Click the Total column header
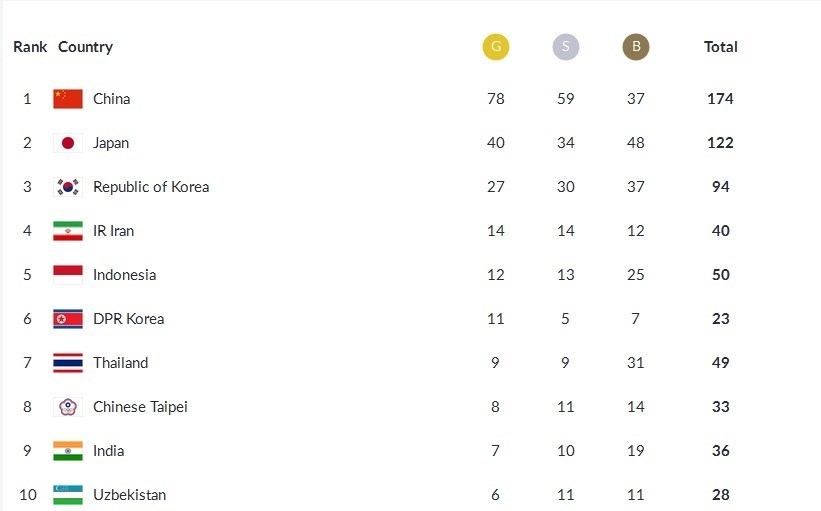The image size is (821, 511). coord(720,47)
